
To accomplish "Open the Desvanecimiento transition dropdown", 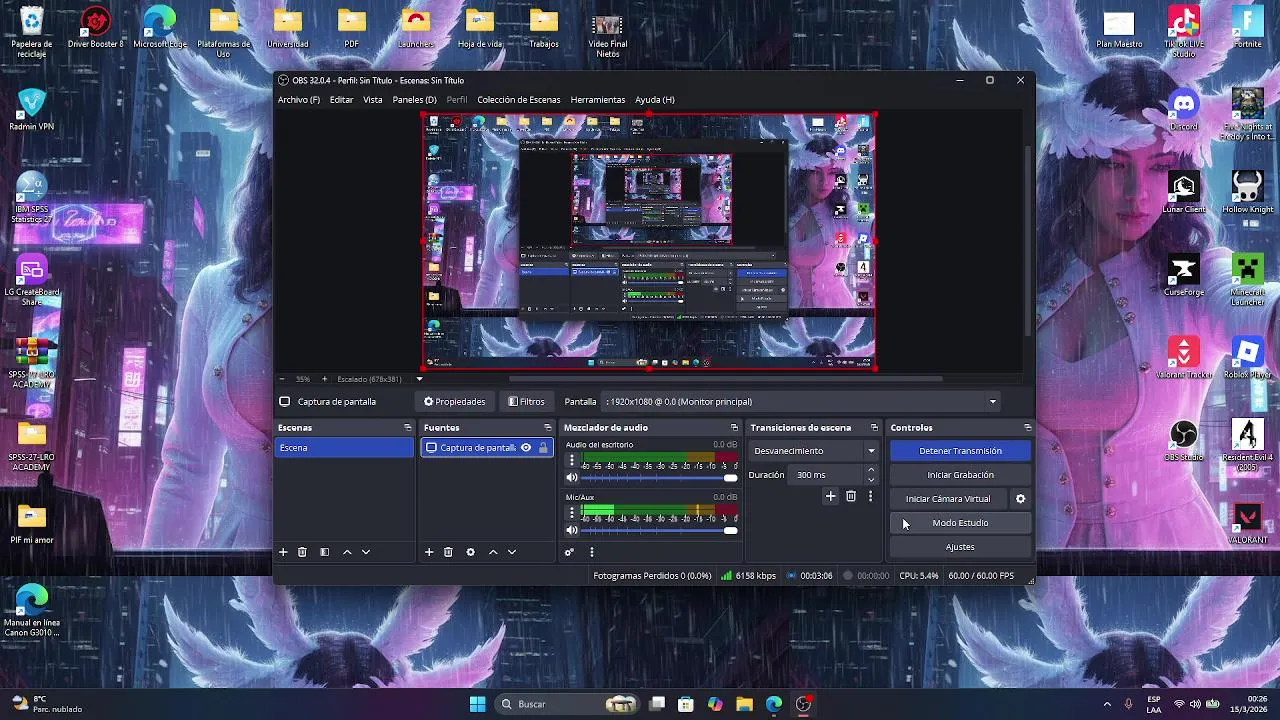I will [814, 451].
